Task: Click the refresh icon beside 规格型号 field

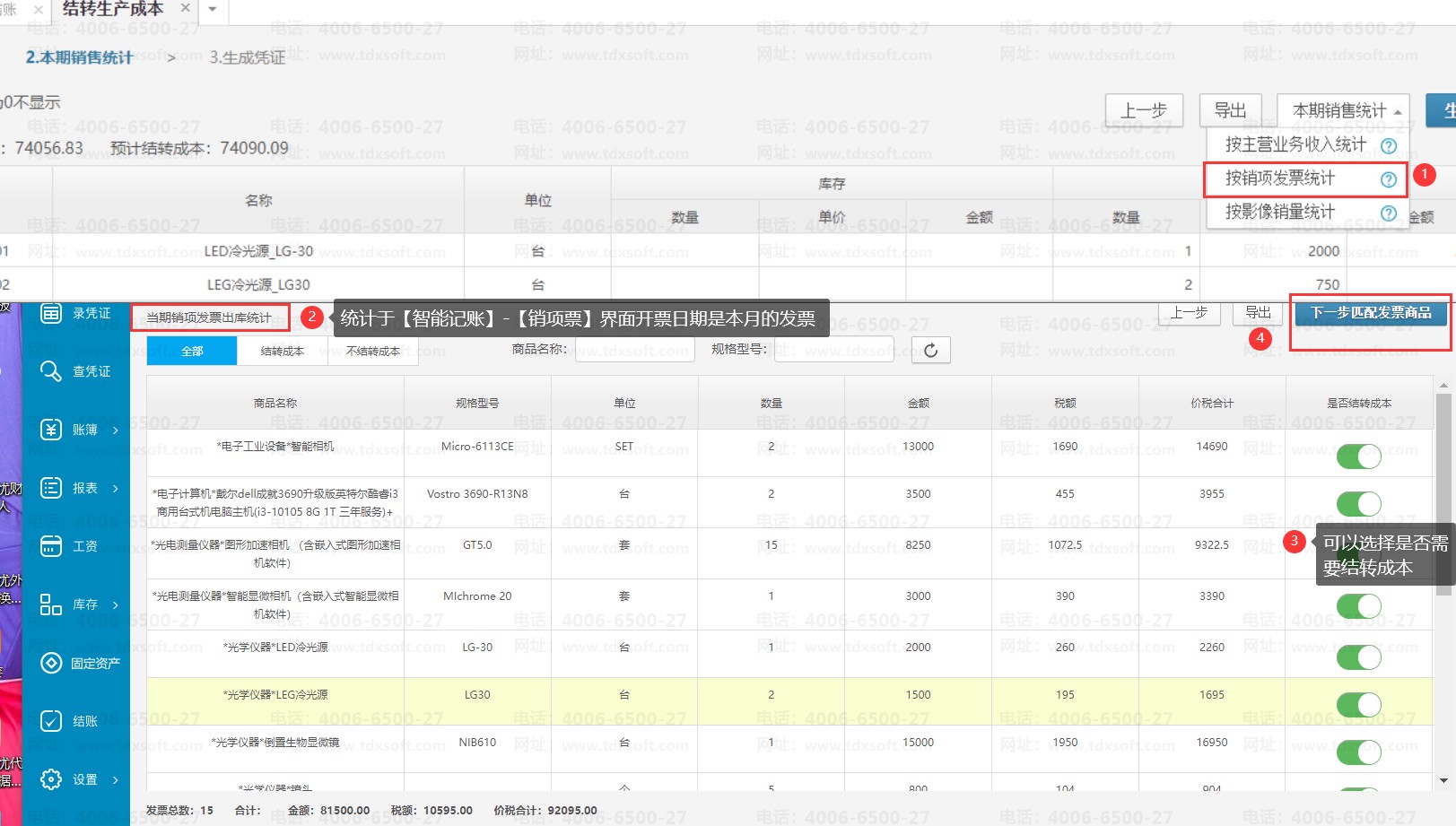Action: click(x=930, y=350)
